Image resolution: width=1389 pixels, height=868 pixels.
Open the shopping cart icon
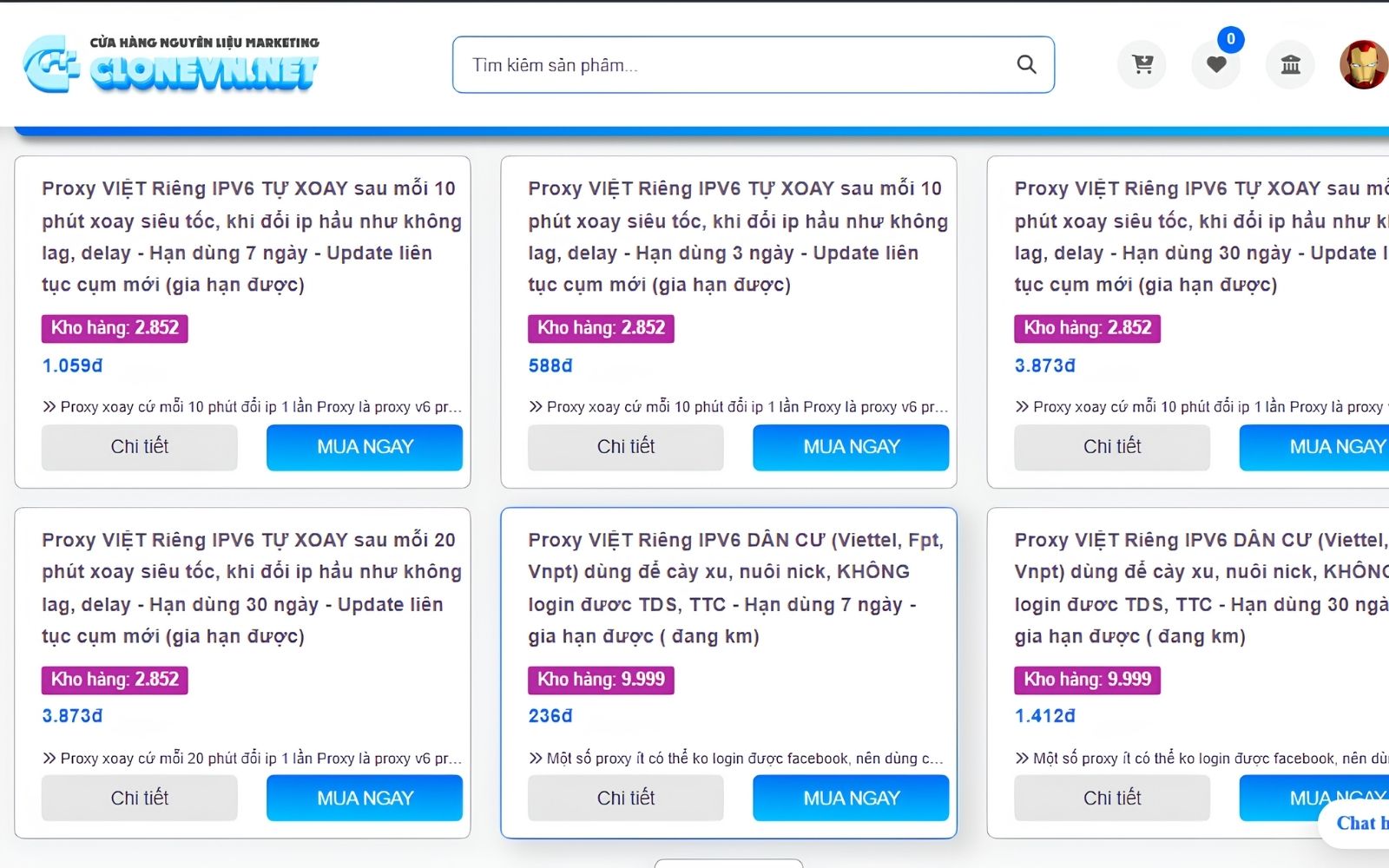tap(1142, 64)
